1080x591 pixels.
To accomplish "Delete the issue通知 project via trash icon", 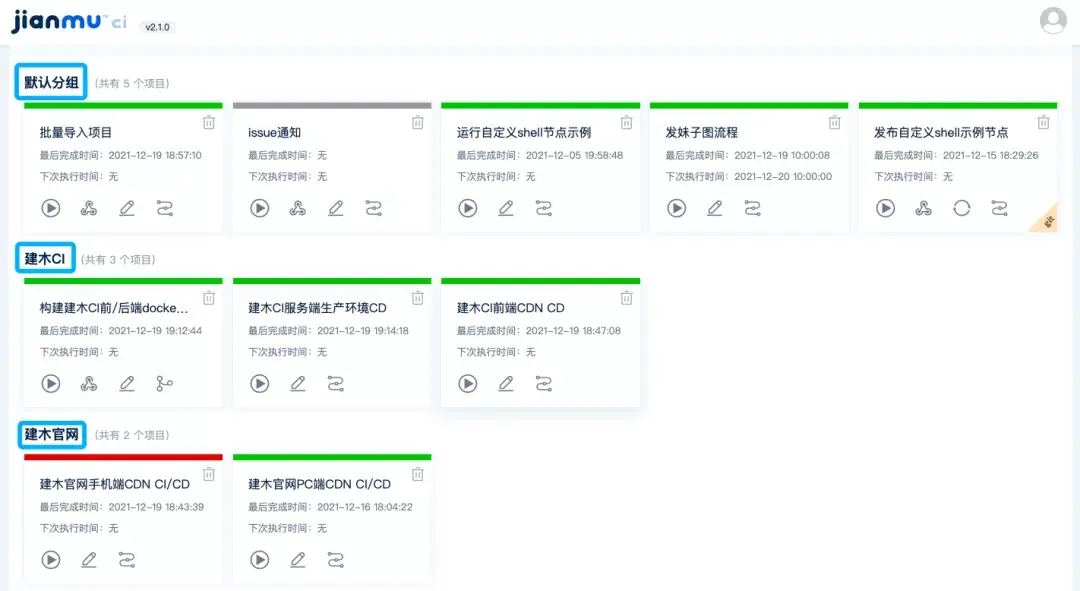I will point(418,122).
